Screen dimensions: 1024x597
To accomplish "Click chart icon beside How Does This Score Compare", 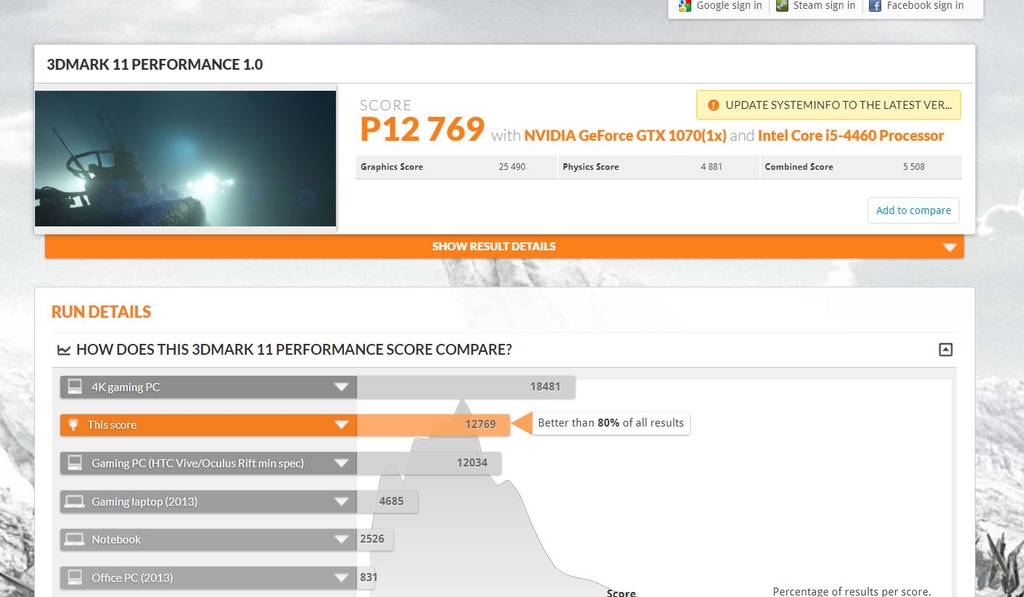I will pos(64,350).
